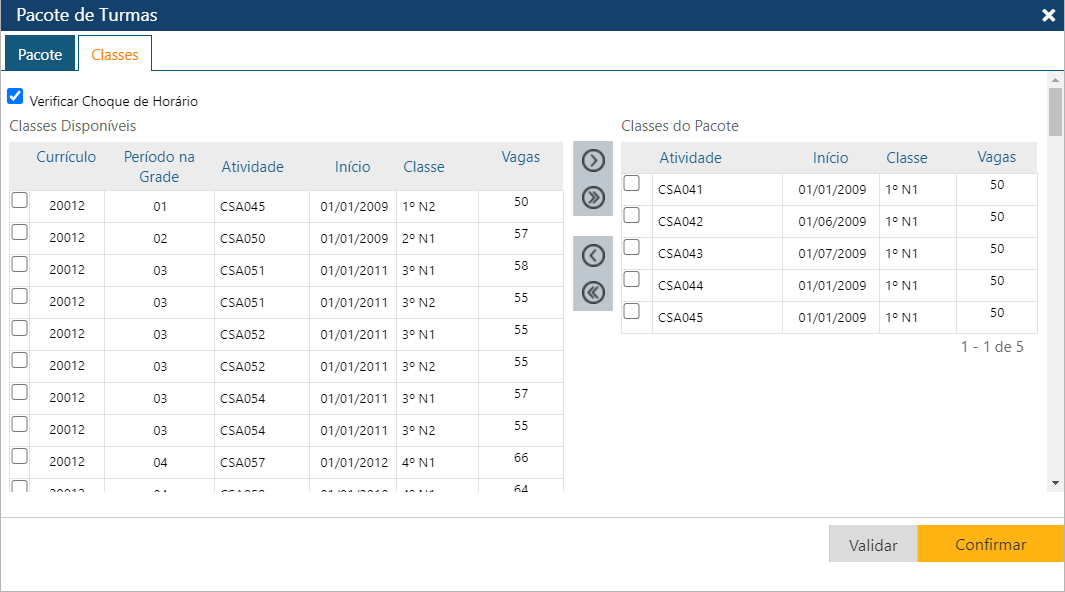Uncheck Verificar Choque de Horário
The height and width of the screenshot is (592, 1065).
15,97
